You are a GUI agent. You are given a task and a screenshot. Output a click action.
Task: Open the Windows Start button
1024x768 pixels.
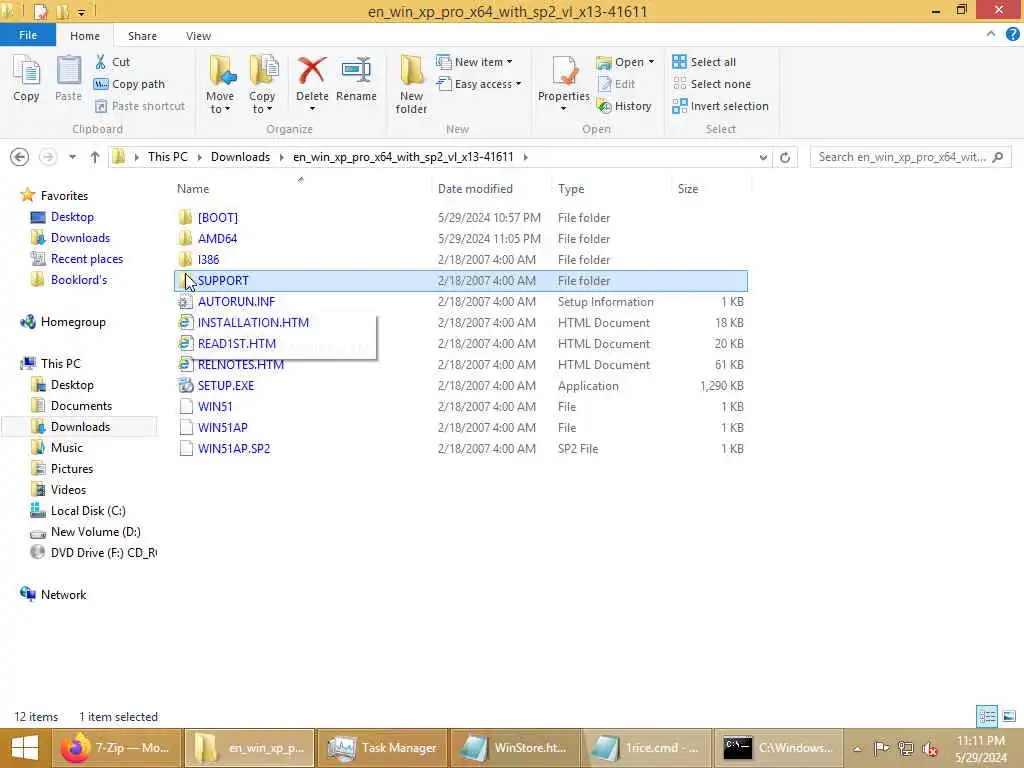(x=25, y=748)
